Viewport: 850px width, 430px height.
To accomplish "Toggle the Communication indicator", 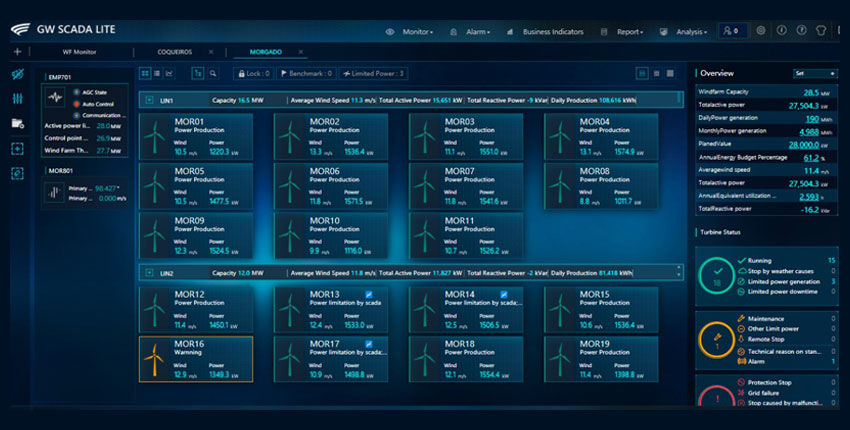I will pyautogui.click(x=76, y=115).
